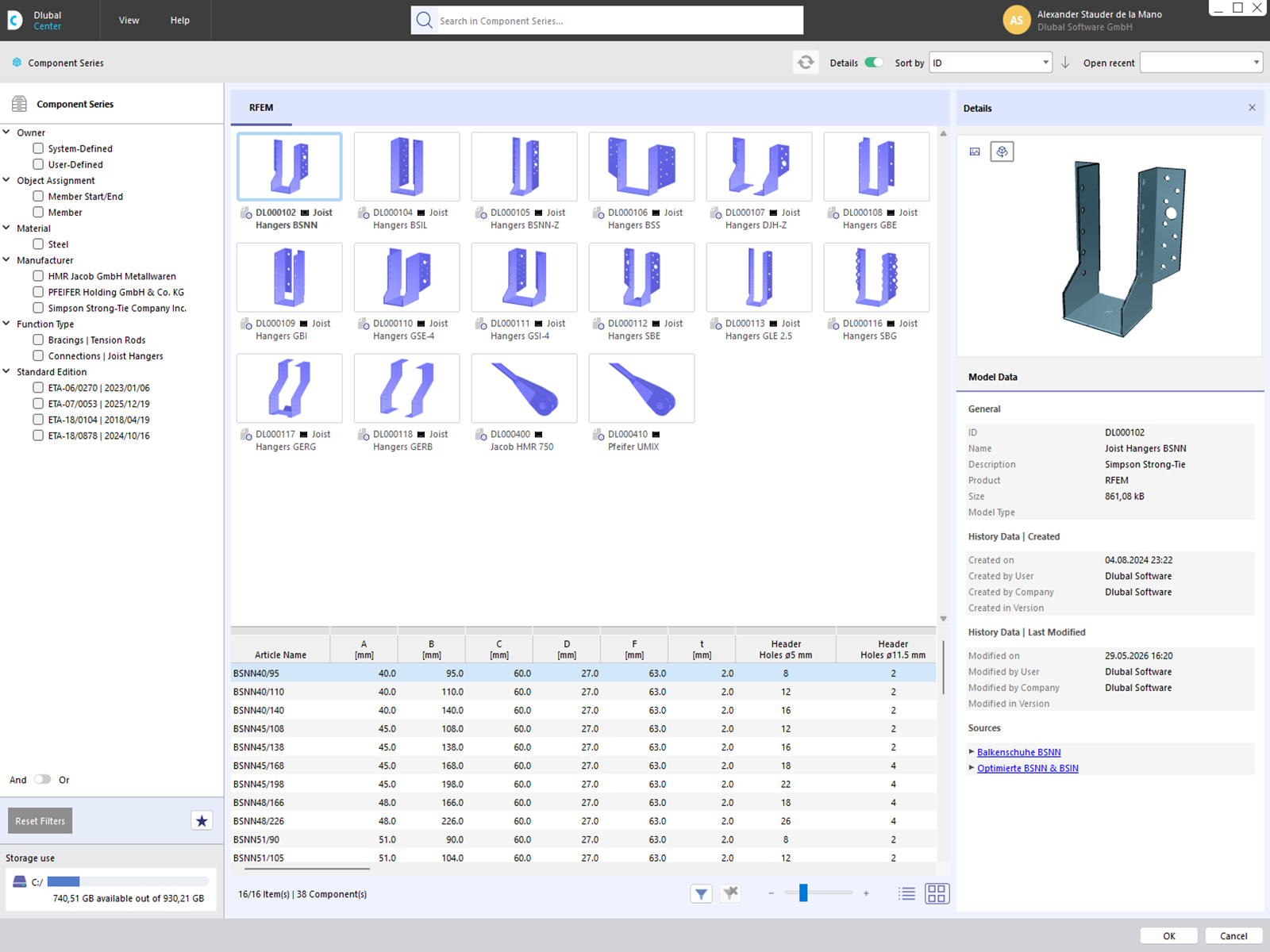Select the Pfeifer UMIX thumbnail
The width and height of the screenshot is (1270, 952).
click(x=641, y=389)
